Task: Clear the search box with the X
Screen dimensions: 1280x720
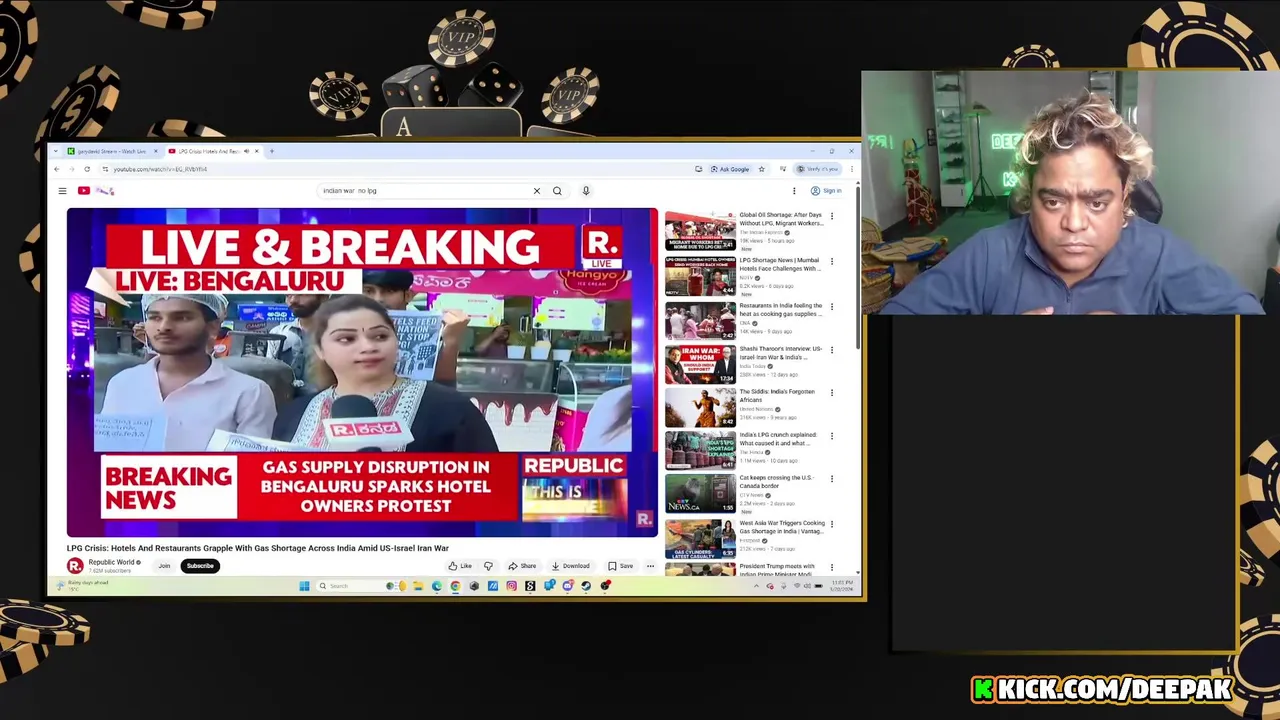Action: coord(536,191)
